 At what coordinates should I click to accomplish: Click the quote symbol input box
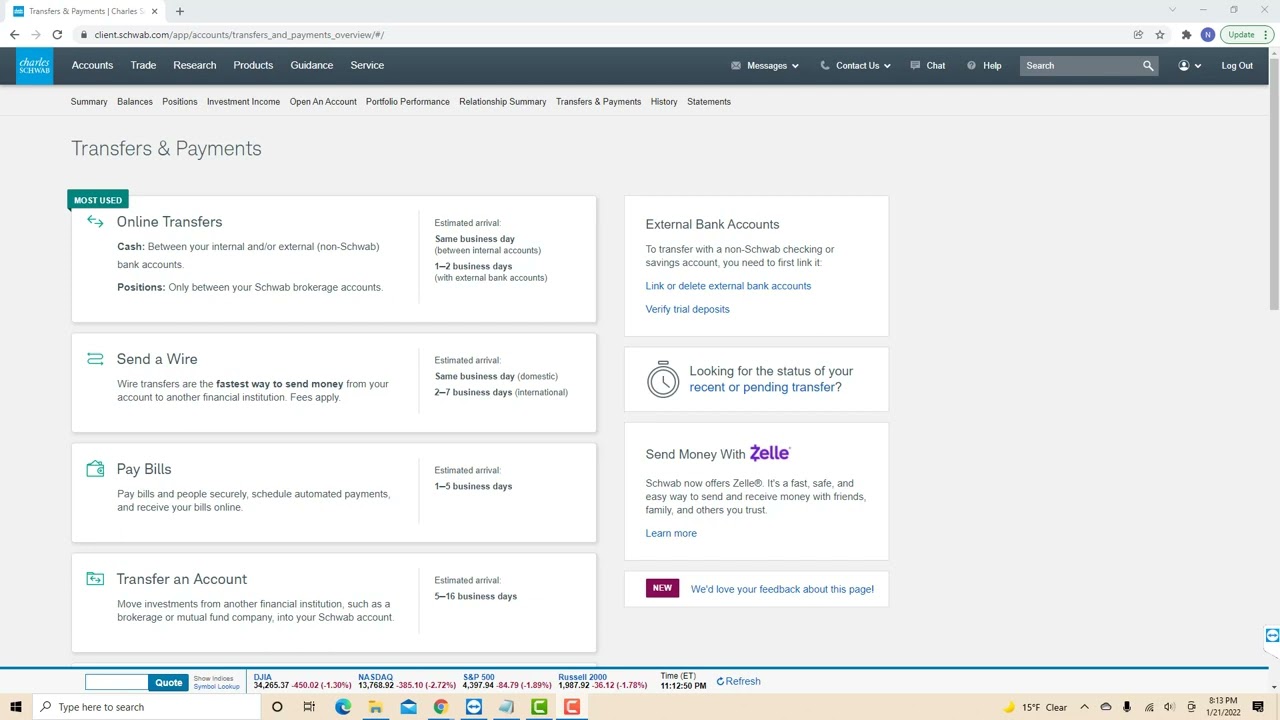(117, 683)
